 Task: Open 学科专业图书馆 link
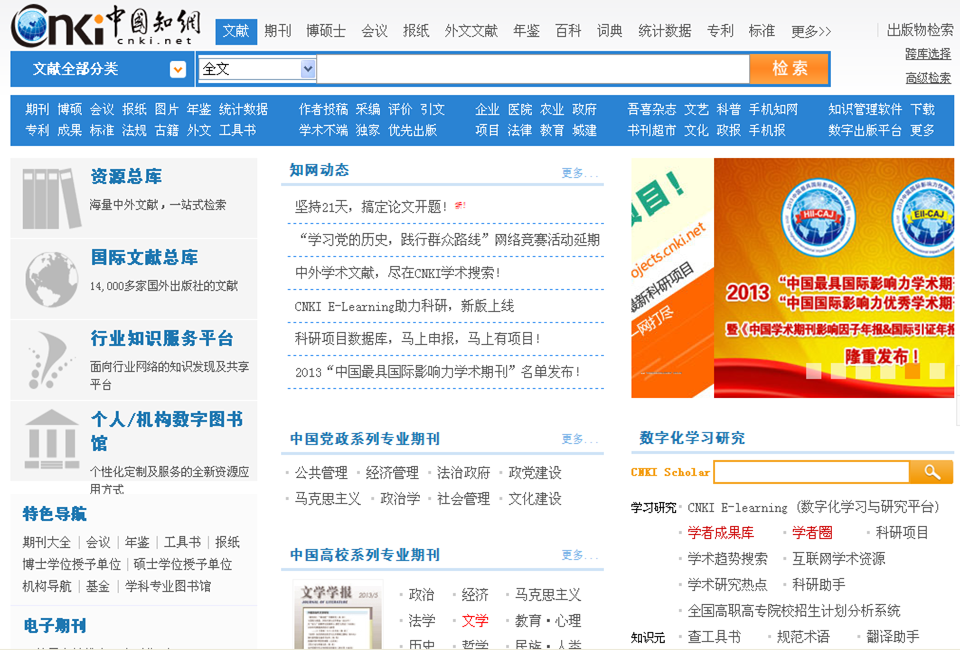tap(168, 586)
